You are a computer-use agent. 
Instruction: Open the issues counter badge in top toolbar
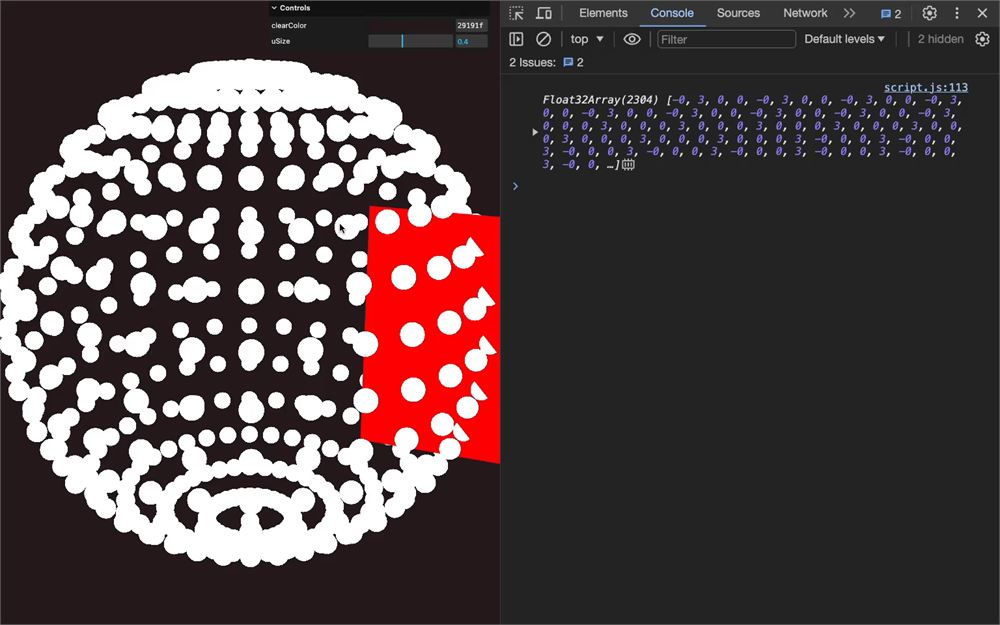coord(891,14)
